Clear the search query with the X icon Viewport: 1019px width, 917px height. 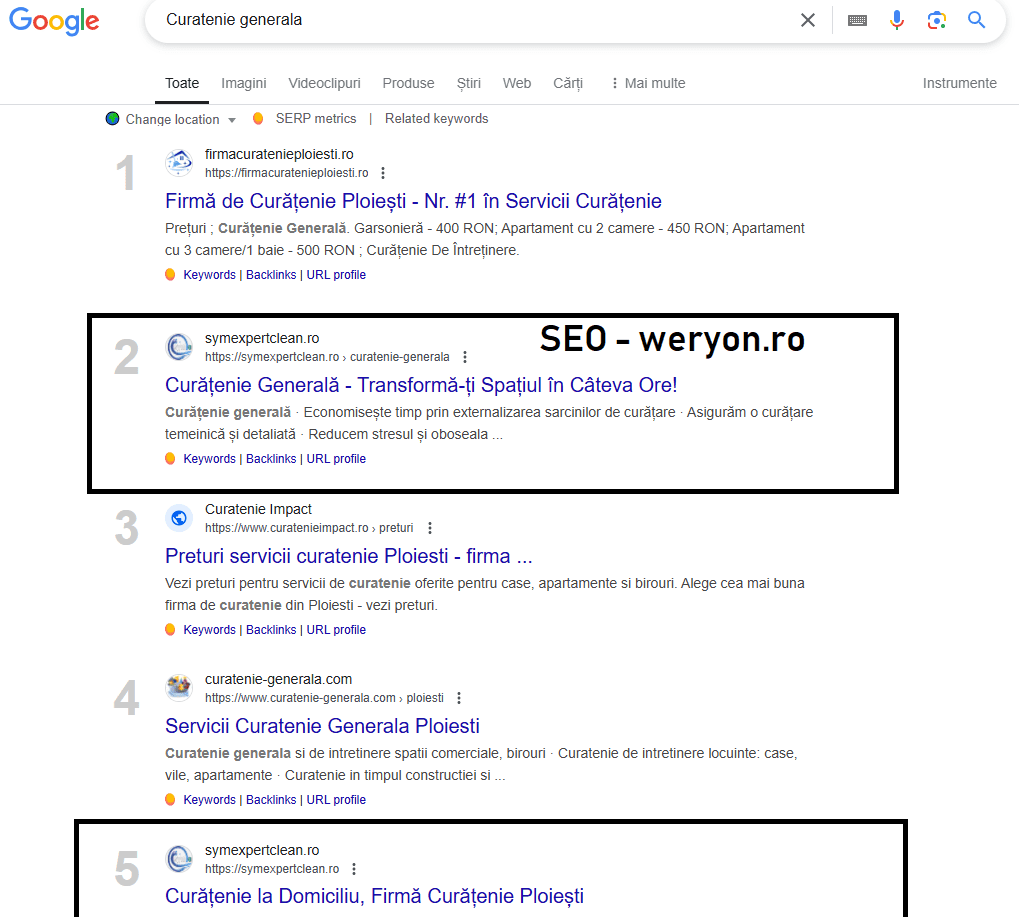(807, 19)
